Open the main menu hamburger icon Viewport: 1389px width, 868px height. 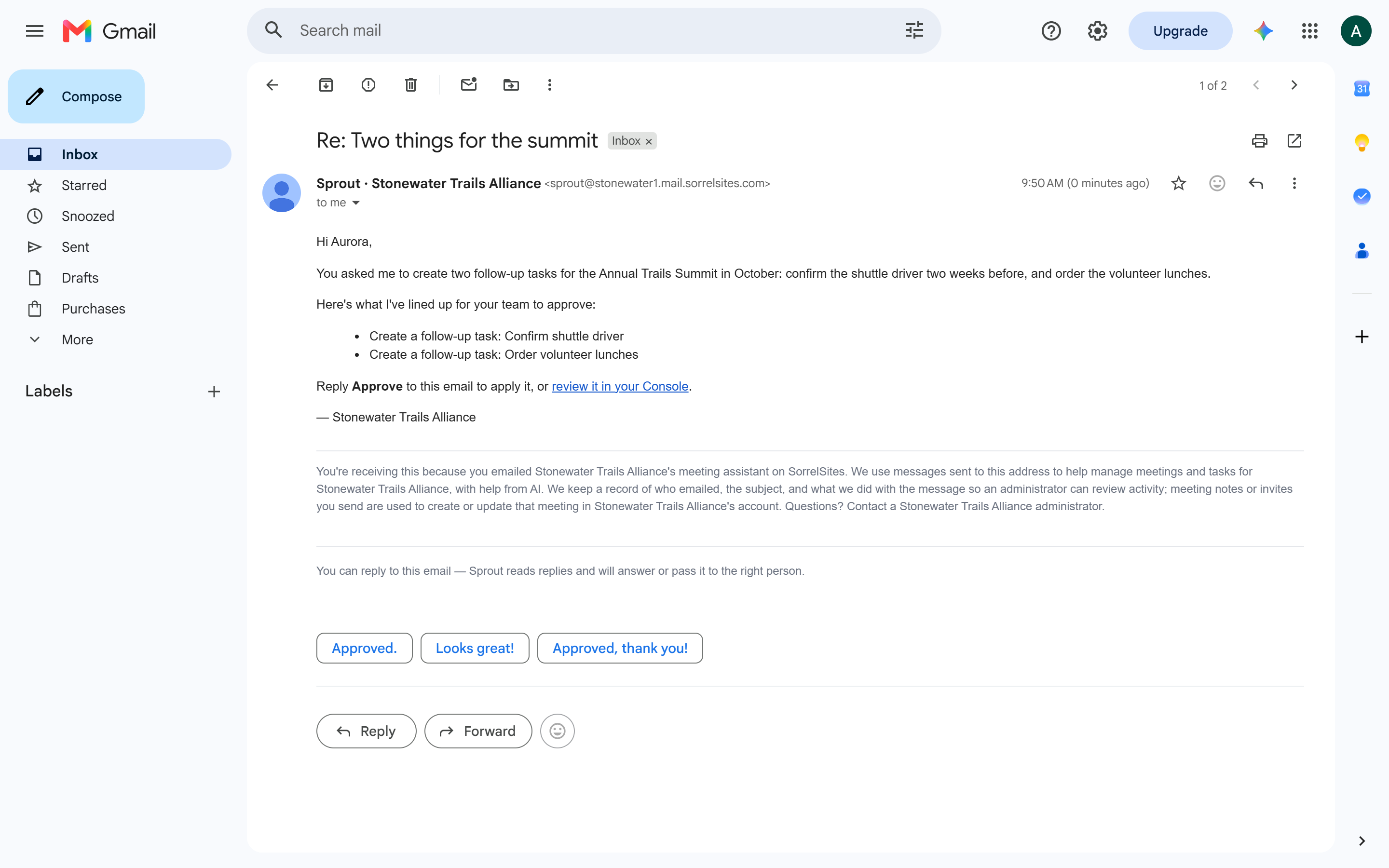pyautogui.click(x=34, y=31)
